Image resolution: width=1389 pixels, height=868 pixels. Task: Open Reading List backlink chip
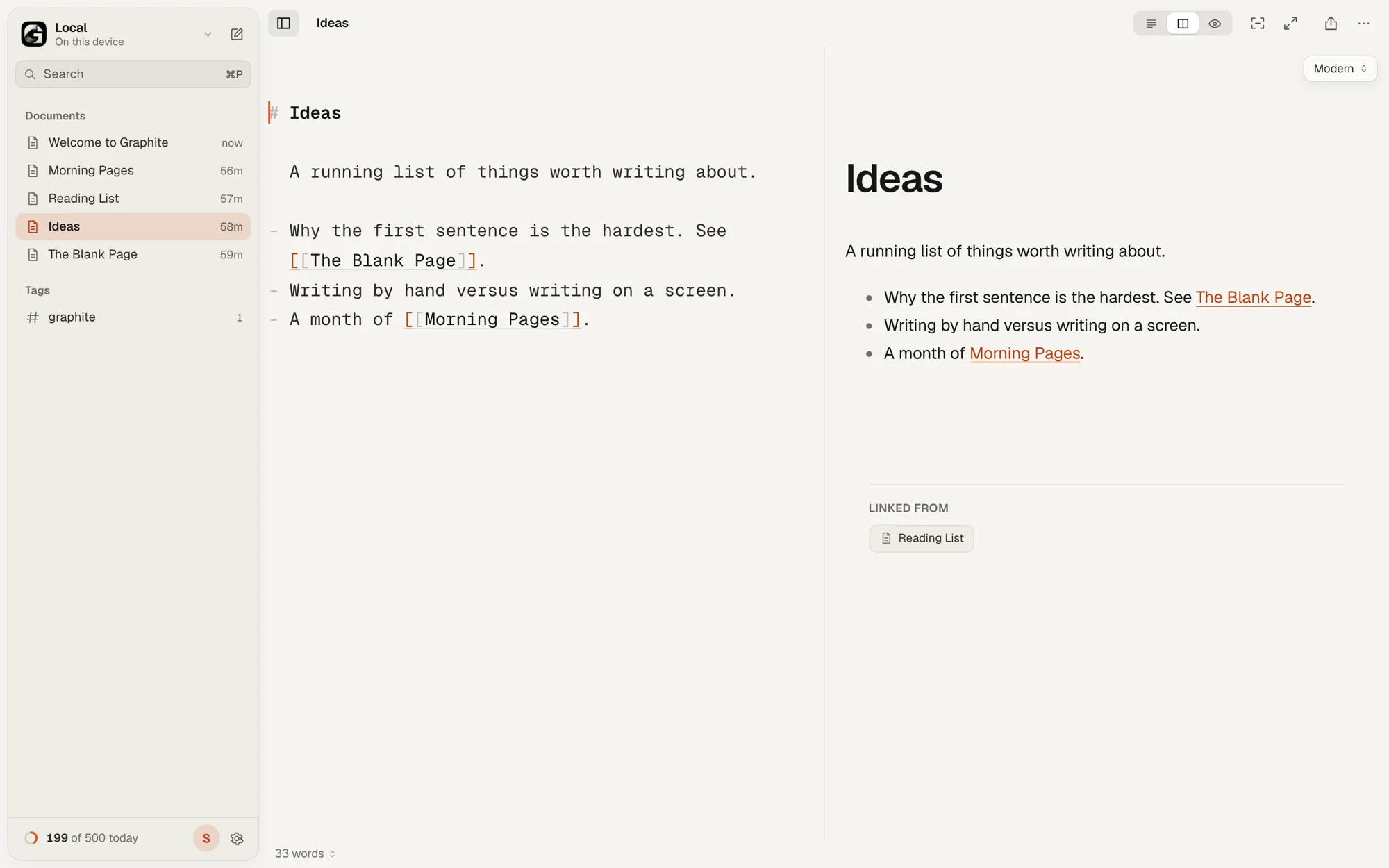[x=921, y=538]
